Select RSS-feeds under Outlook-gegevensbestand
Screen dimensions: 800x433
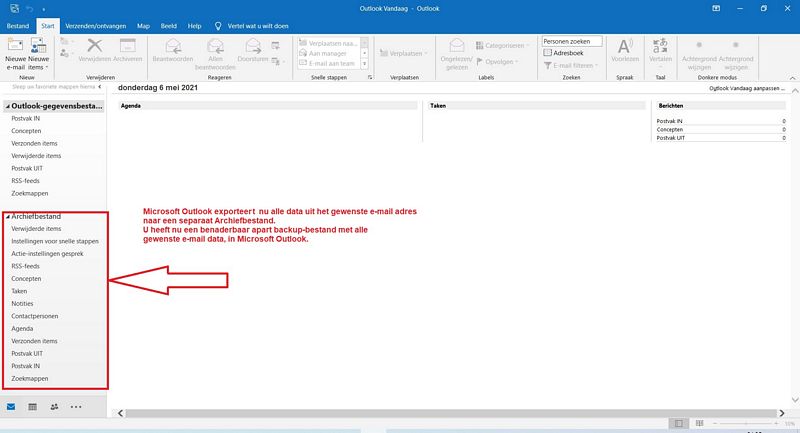26,181
